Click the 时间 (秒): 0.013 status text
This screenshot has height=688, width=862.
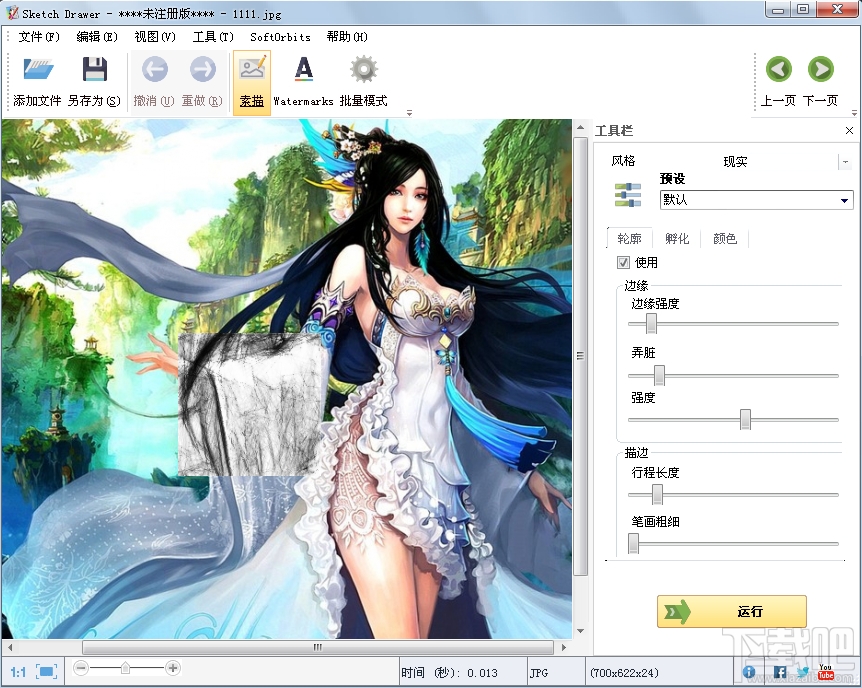449,673
